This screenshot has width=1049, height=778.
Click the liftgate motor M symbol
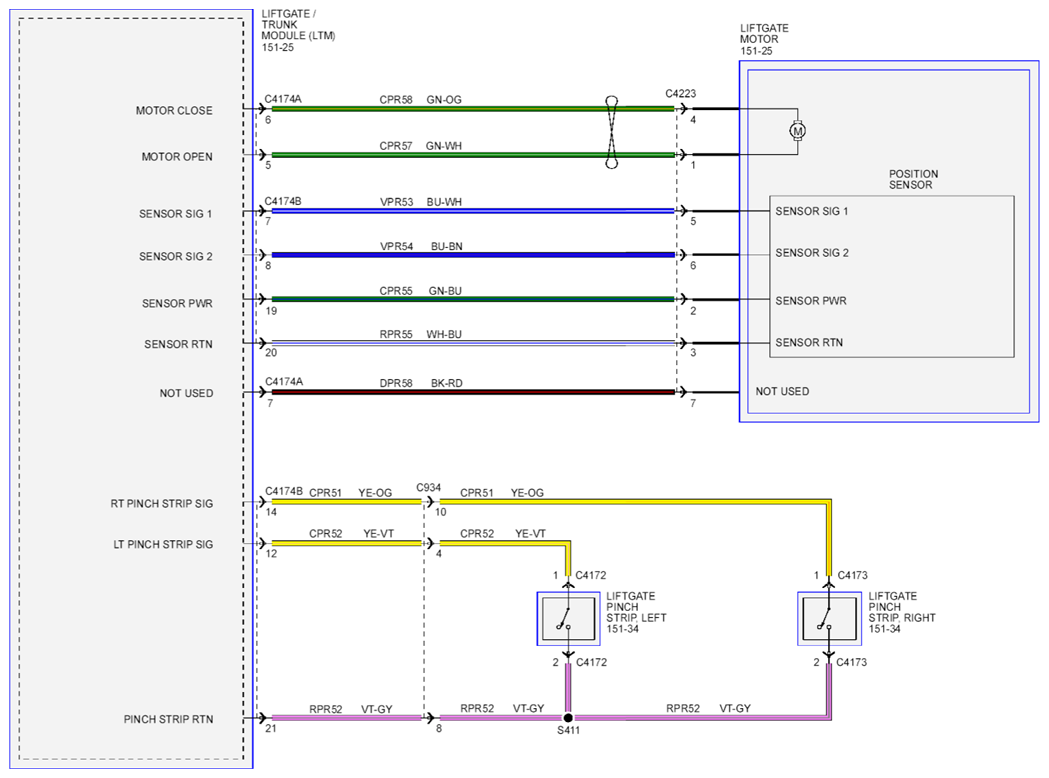(797, 131)
